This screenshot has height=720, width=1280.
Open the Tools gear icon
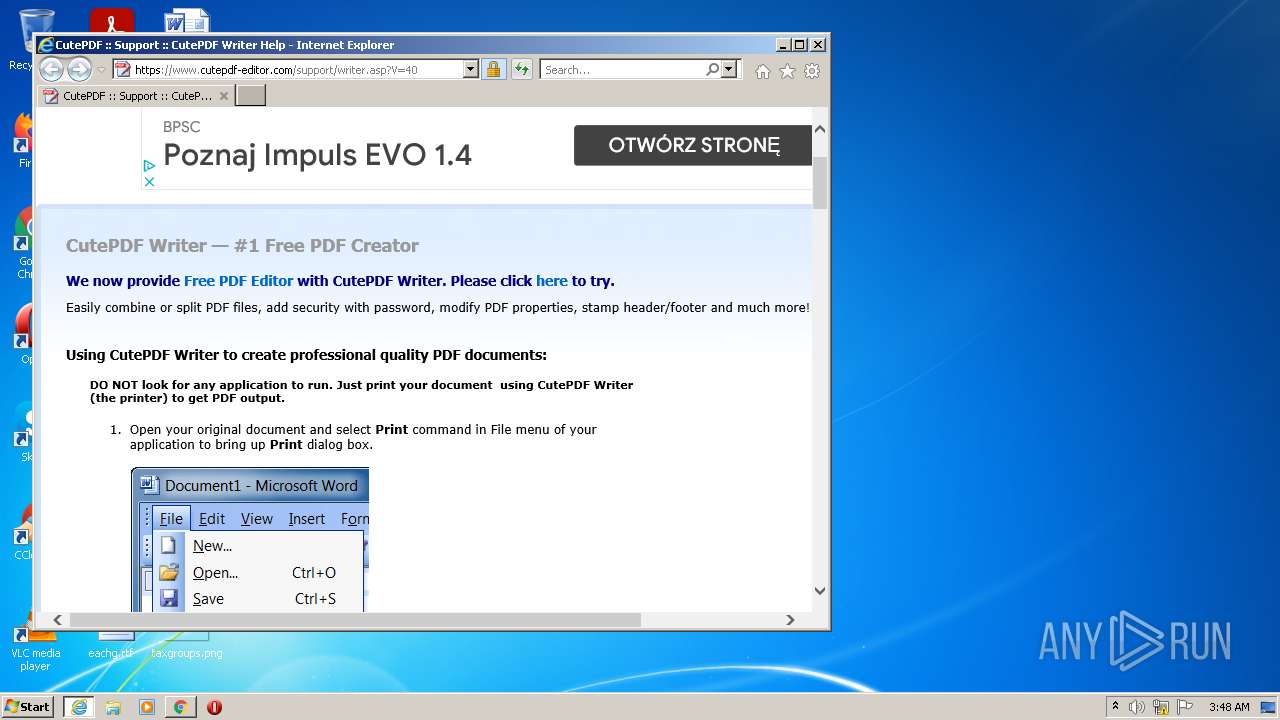812,71
